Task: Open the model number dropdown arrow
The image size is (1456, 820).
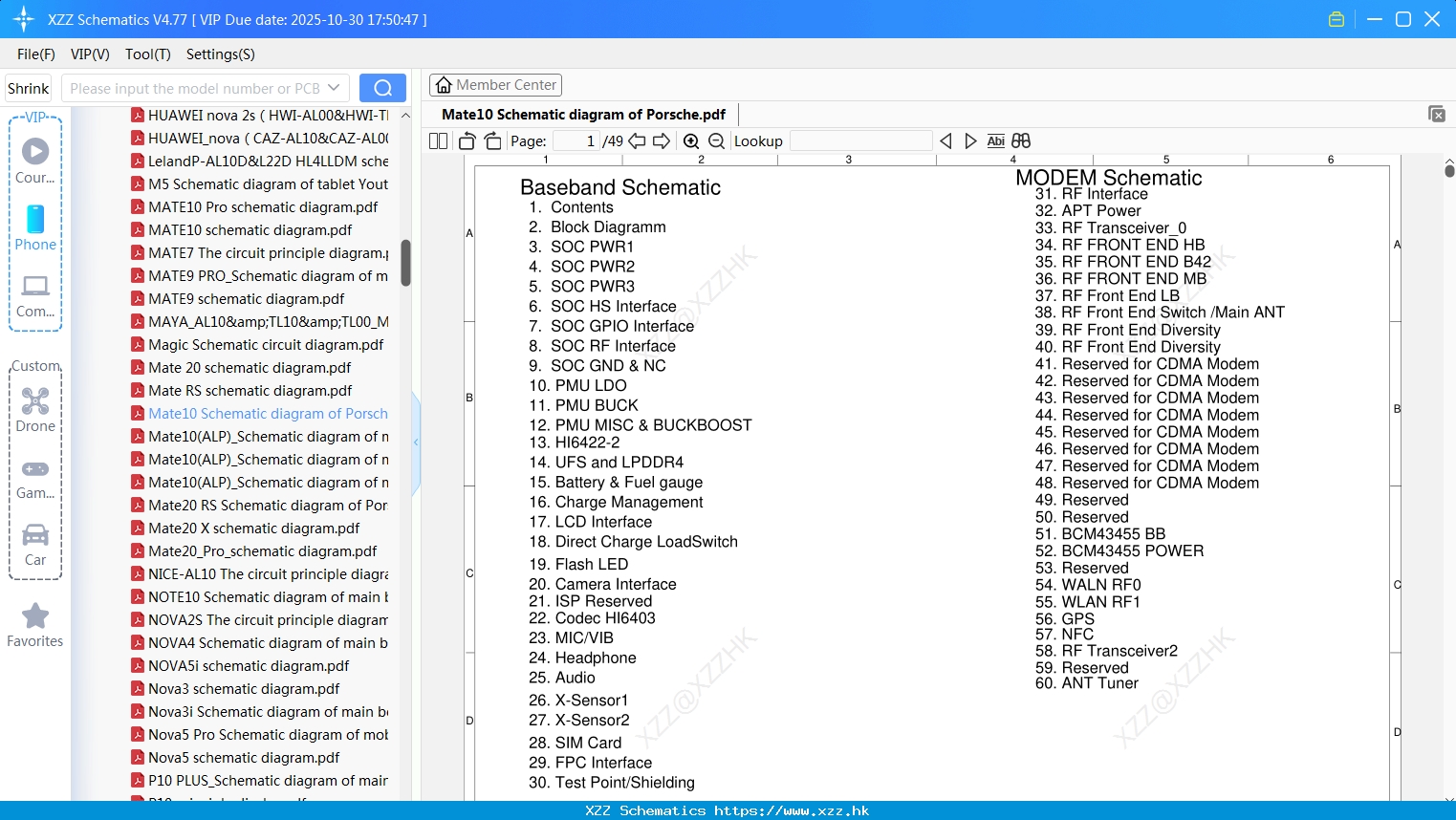Action: tap(334, 88)
